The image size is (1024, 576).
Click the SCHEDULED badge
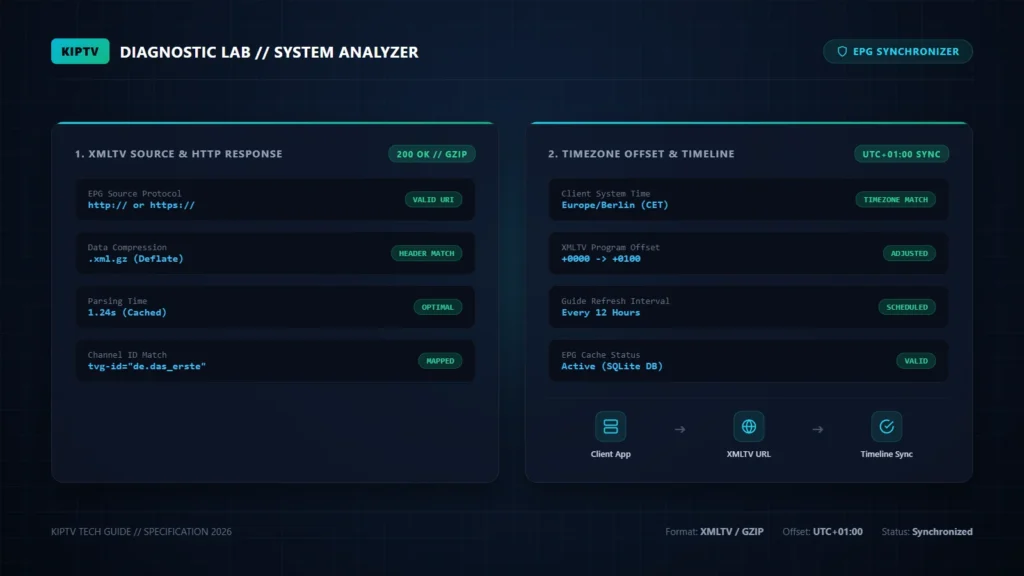[x=906, y=307]
